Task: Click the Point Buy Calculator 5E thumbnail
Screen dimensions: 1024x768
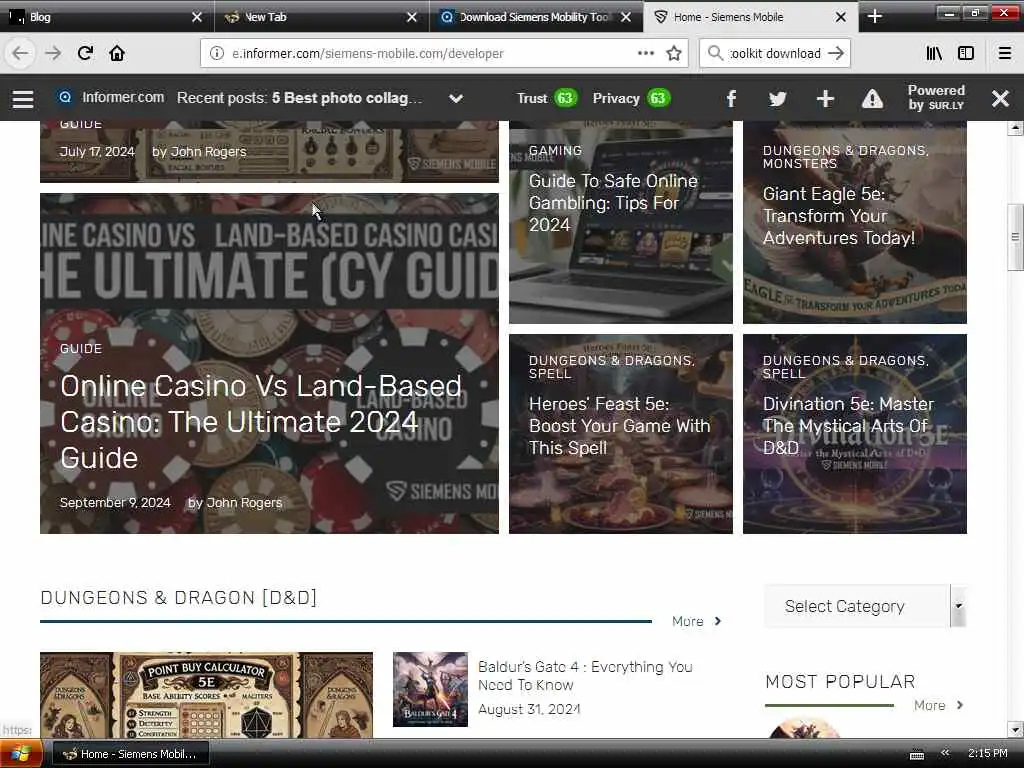Action: [x=206, y=695]
